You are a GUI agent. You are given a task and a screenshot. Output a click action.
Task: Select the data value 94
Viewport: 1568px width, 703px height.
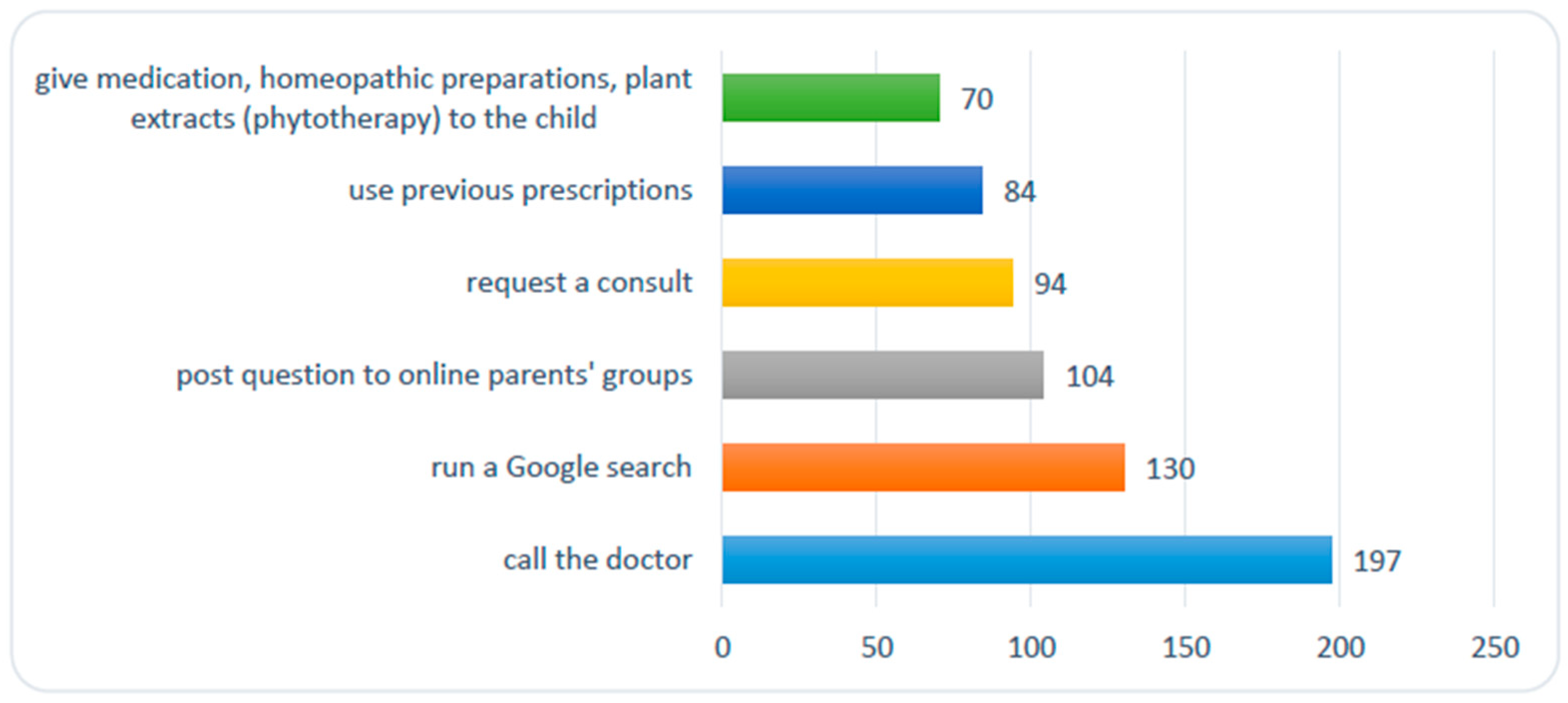click(x=1050, y=284)
